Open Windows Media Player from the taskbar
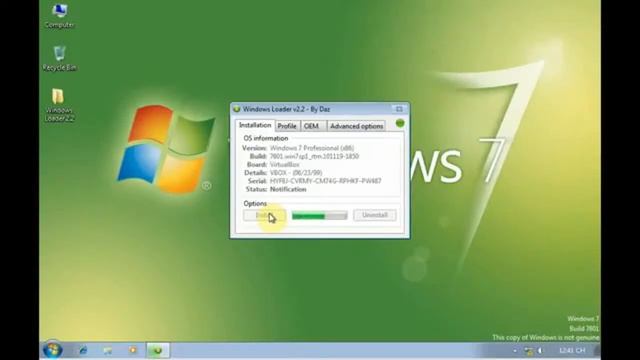The image size is (640, 360). click(x=133, y=350)
